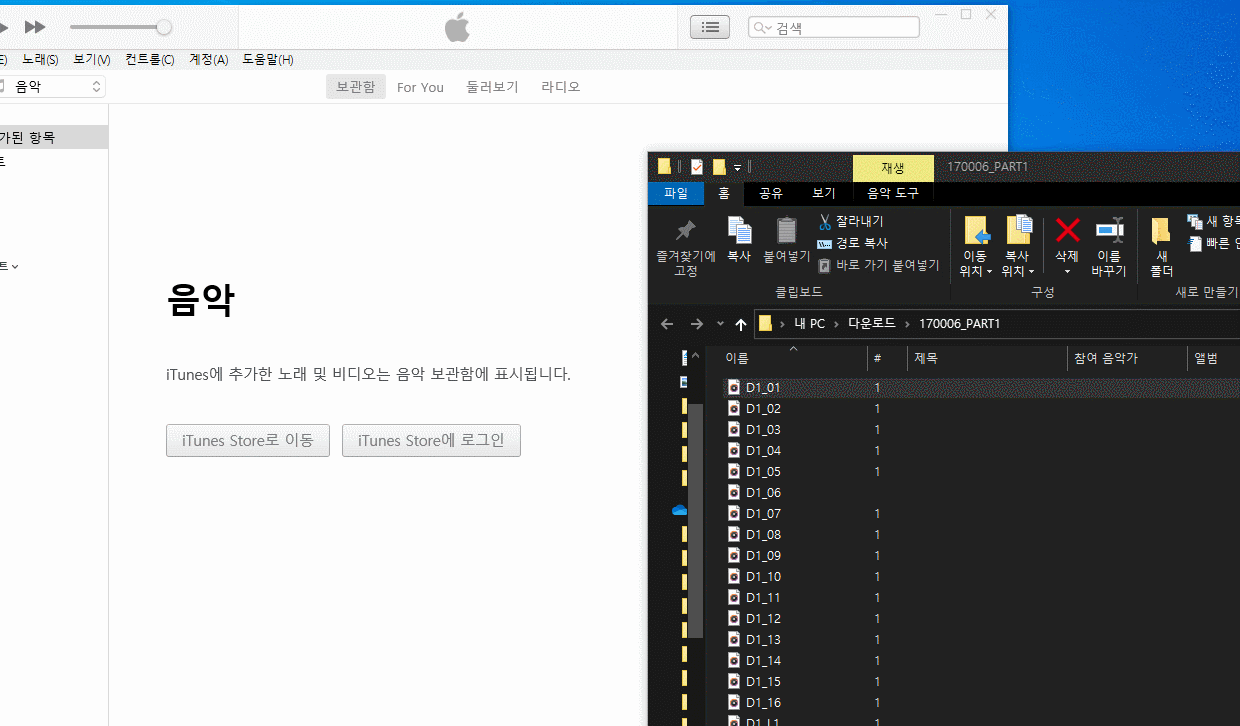
Task: Open the iTunes list view button
Action: pos(710,27)
